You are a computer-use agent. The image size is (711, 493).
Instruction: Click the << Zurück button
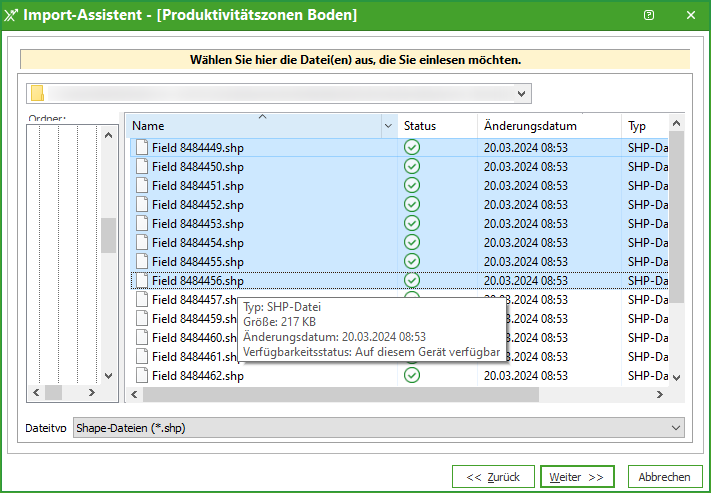pos(493,477)
